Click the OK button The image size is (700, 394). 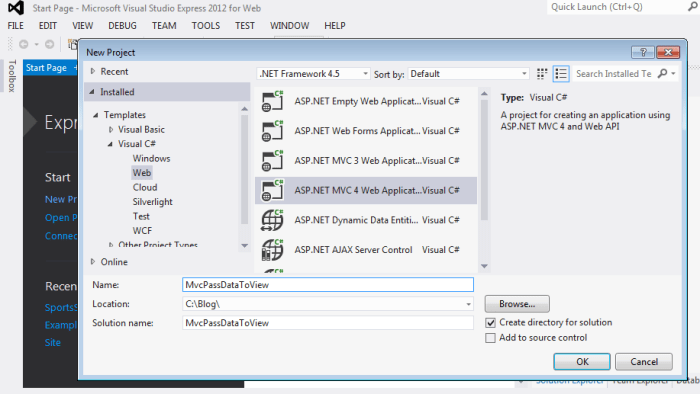pos(582,361)
